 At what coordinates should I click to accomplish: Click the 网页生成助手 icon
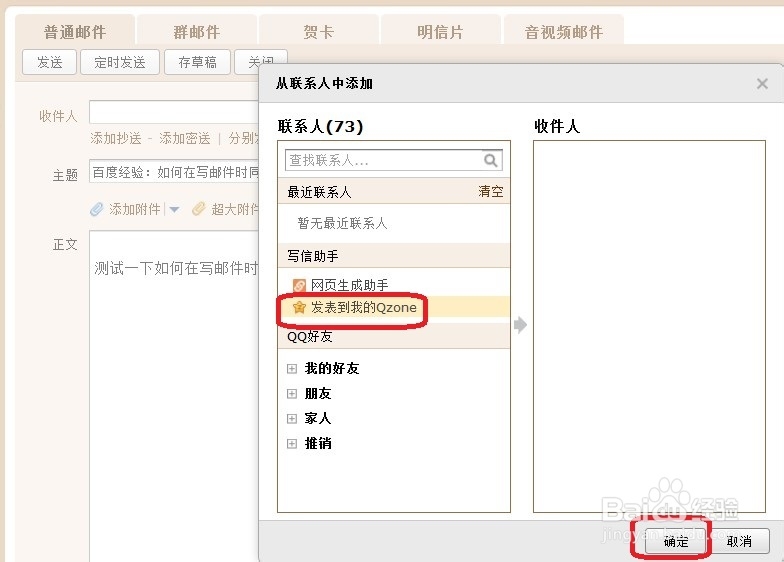[x=299, y=286]
